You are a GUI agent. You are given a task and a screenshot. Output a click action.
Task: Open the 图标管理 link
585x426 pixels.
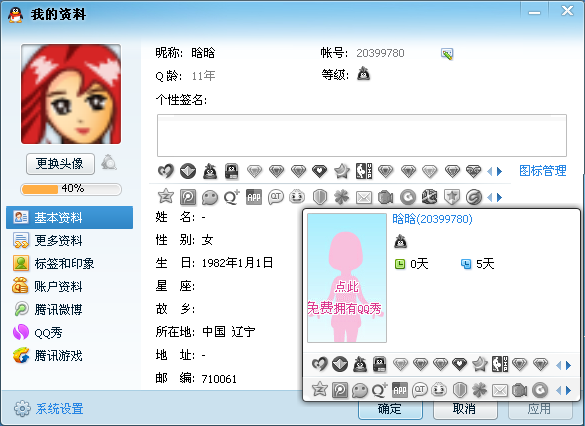coord(542,171)
